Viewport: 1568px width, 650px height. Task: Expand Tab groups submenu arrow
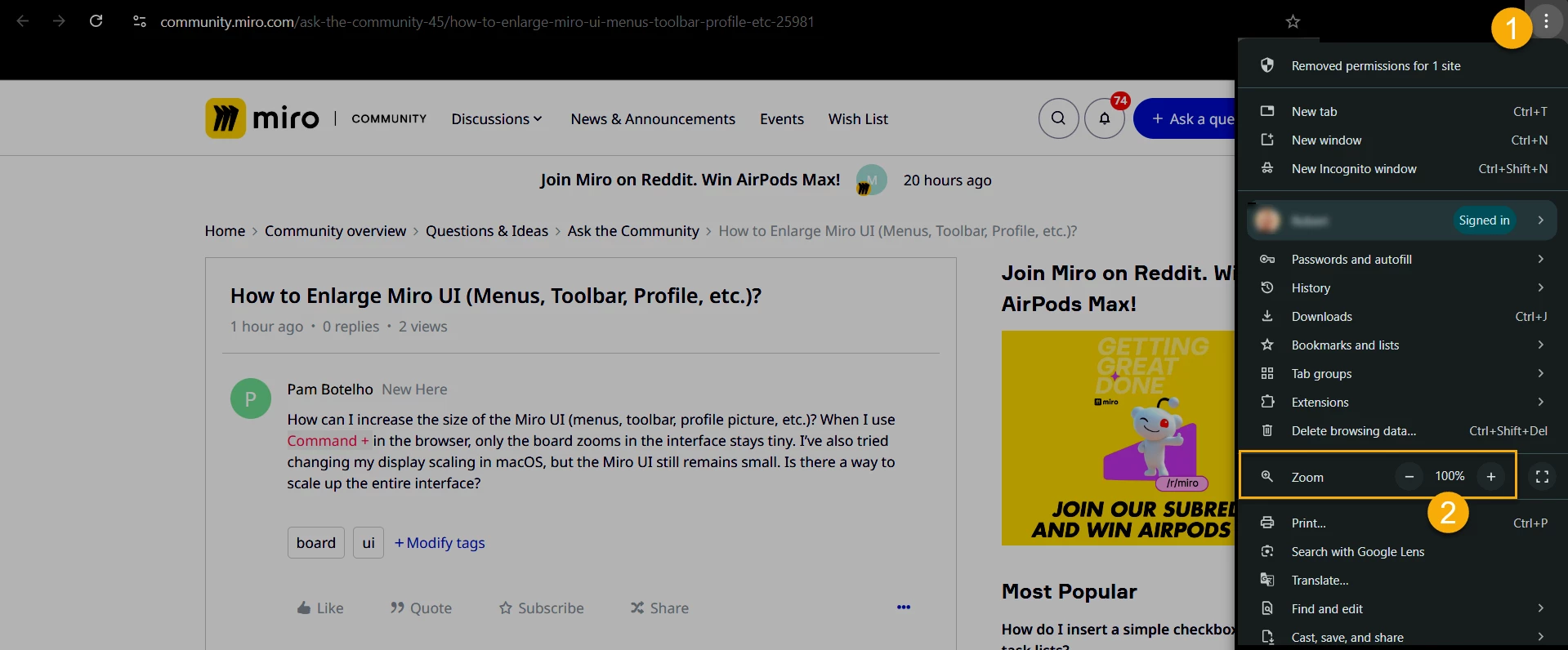[1540, 373]
